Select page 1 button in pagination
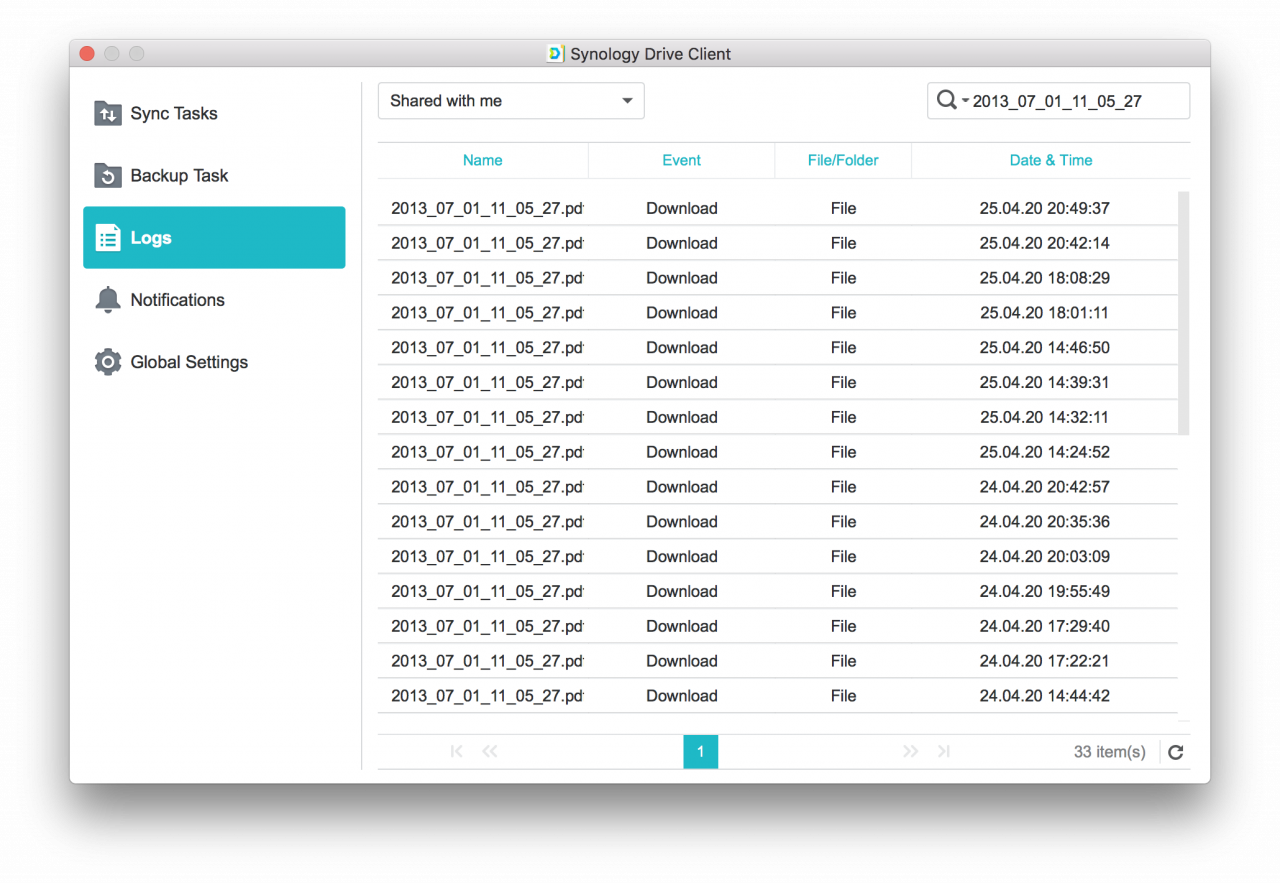This screenshot has width=1280, height=883. pyautogui.click(x=700, y=752)
